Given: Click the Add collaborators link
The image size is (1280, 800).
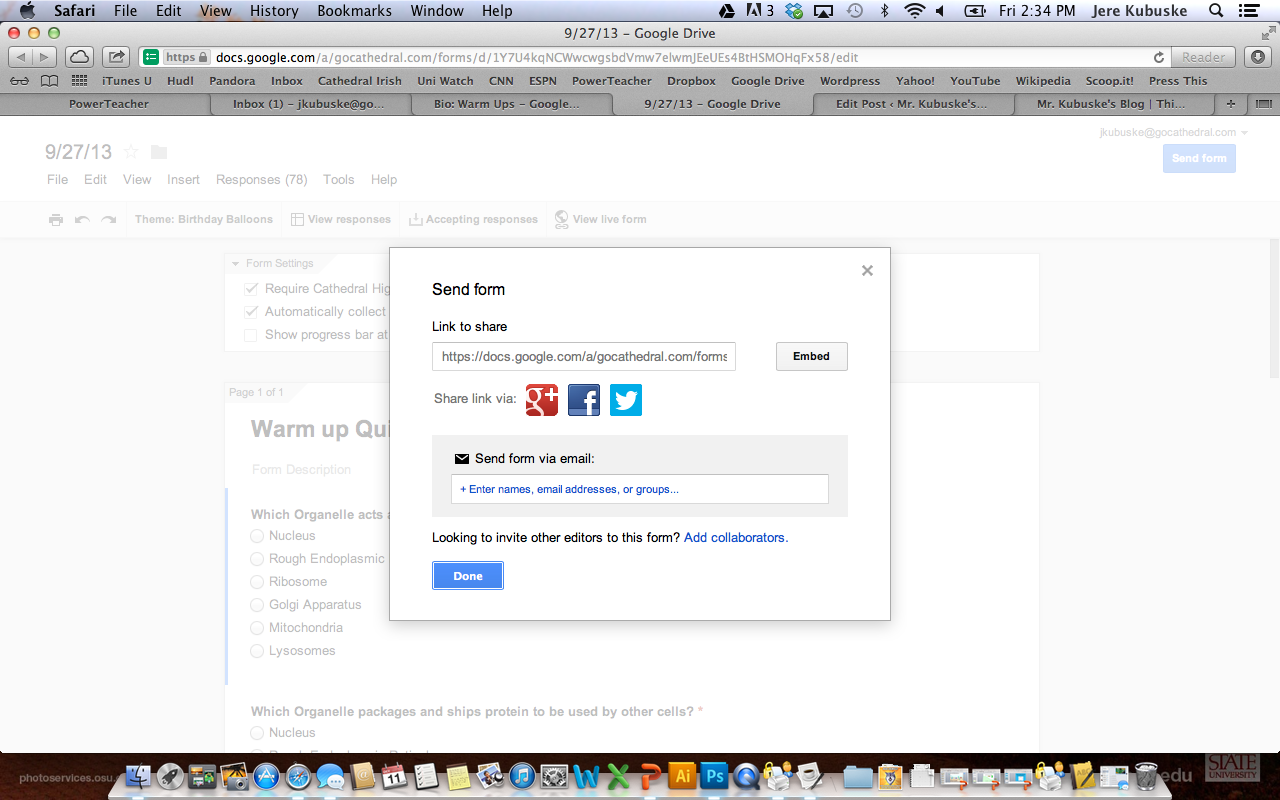Looking at the screenshot, I should coord(736,538).
